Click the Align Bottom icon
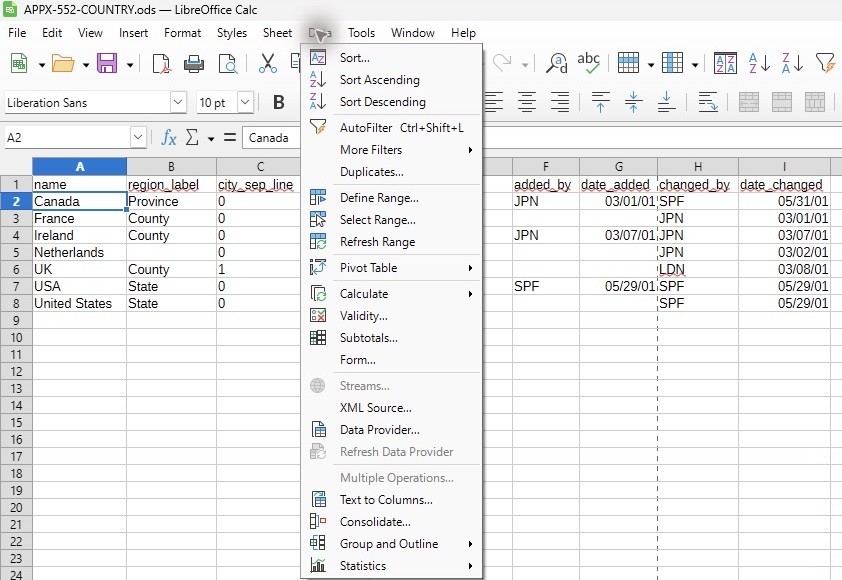This screenshot has width=842, height=580. (666, 102)
